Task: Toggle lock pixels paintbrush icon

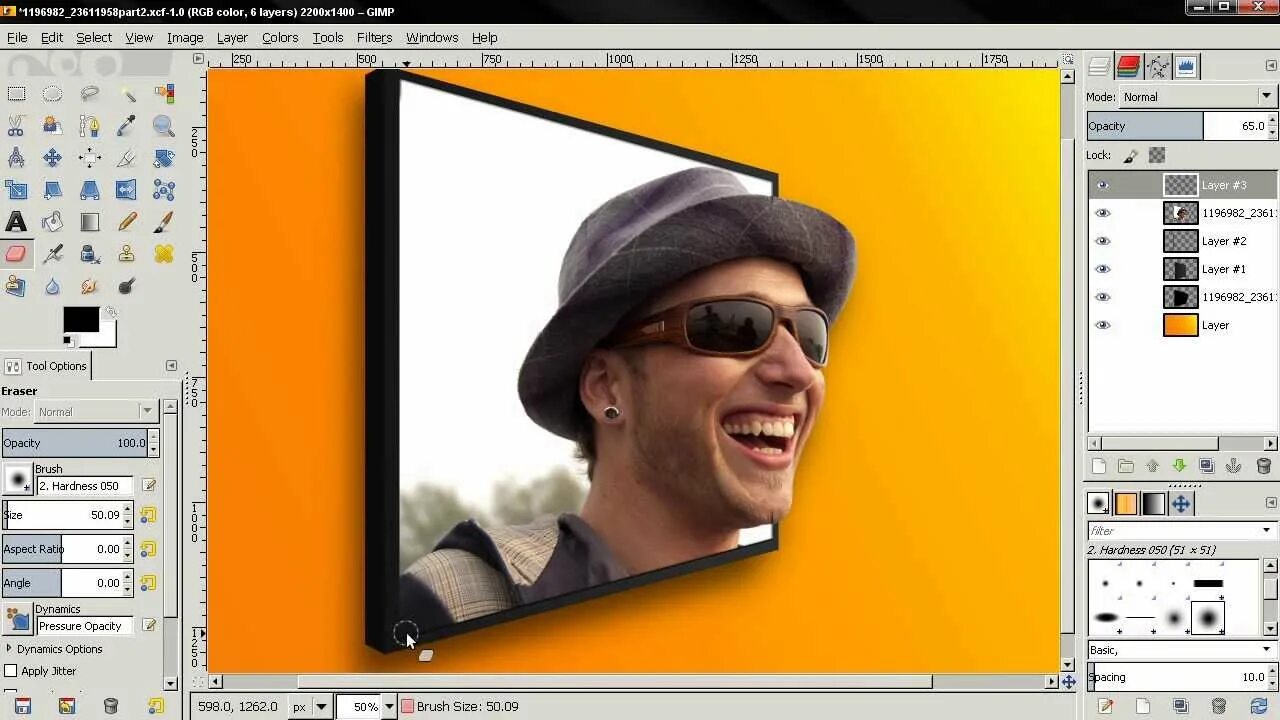Action: click(1131, 155)
